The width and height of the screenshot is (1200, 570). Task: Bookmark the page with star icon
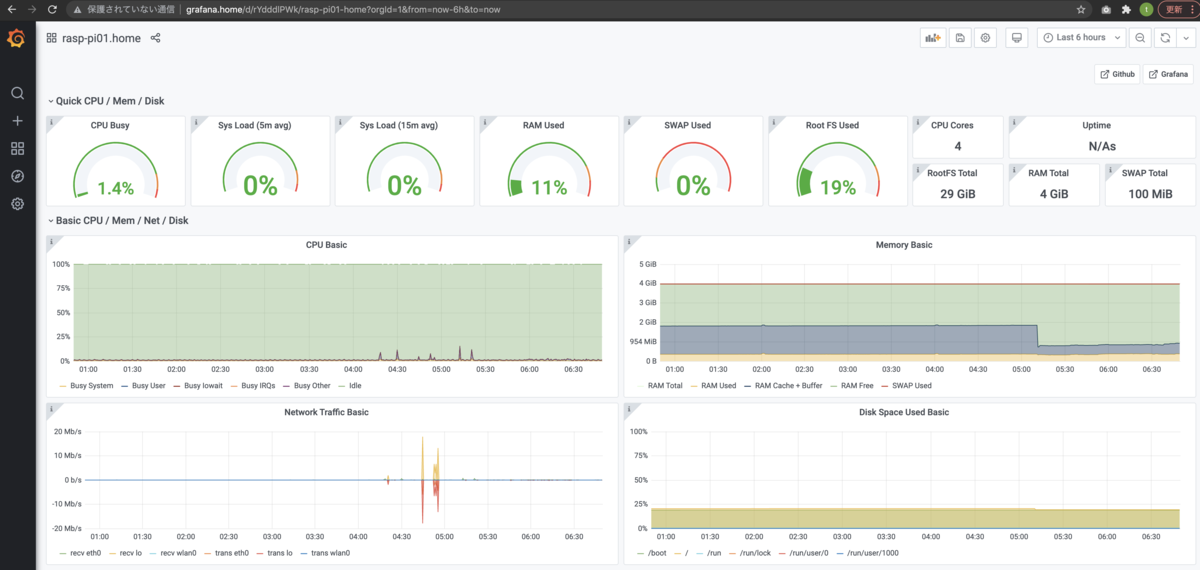1081,9
